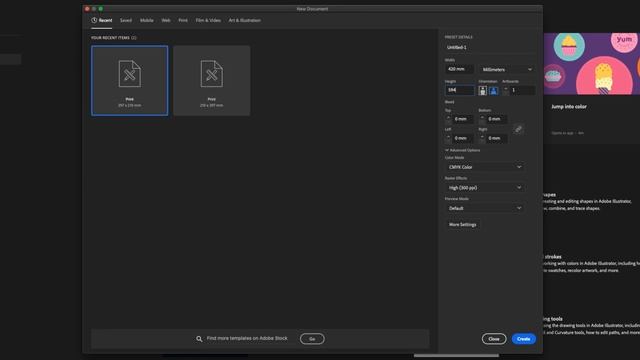Click the Artboards count field
Viewport: 640px width, 360px height.
(522, 90)
